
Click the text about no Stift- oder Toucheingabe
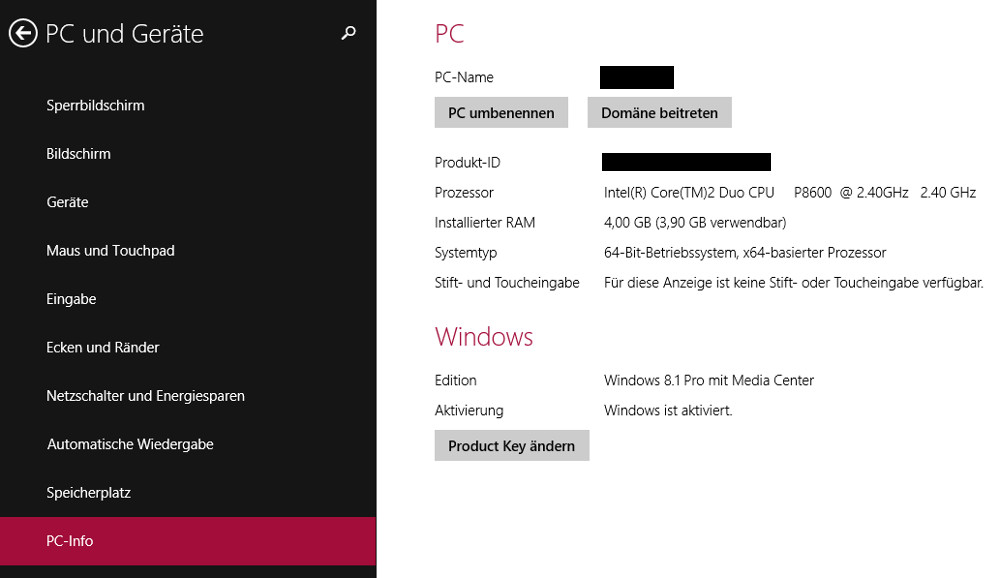pos(793,283)
